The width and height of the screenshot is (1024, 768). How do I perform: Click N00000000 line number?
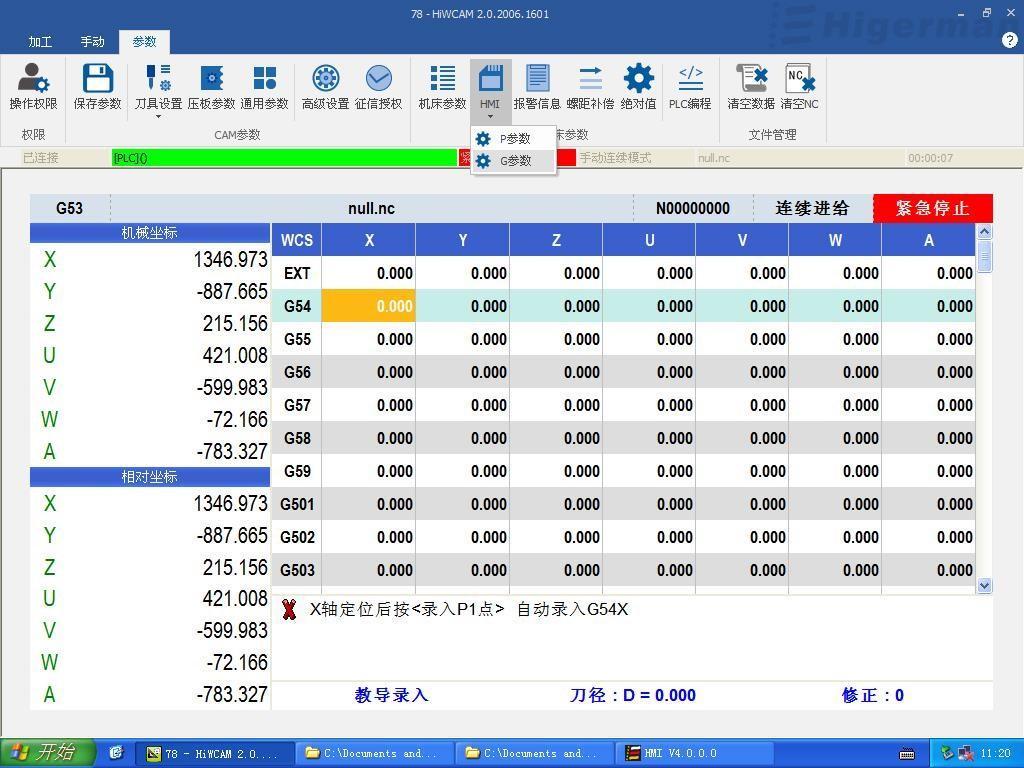click(x=693, y=208)
